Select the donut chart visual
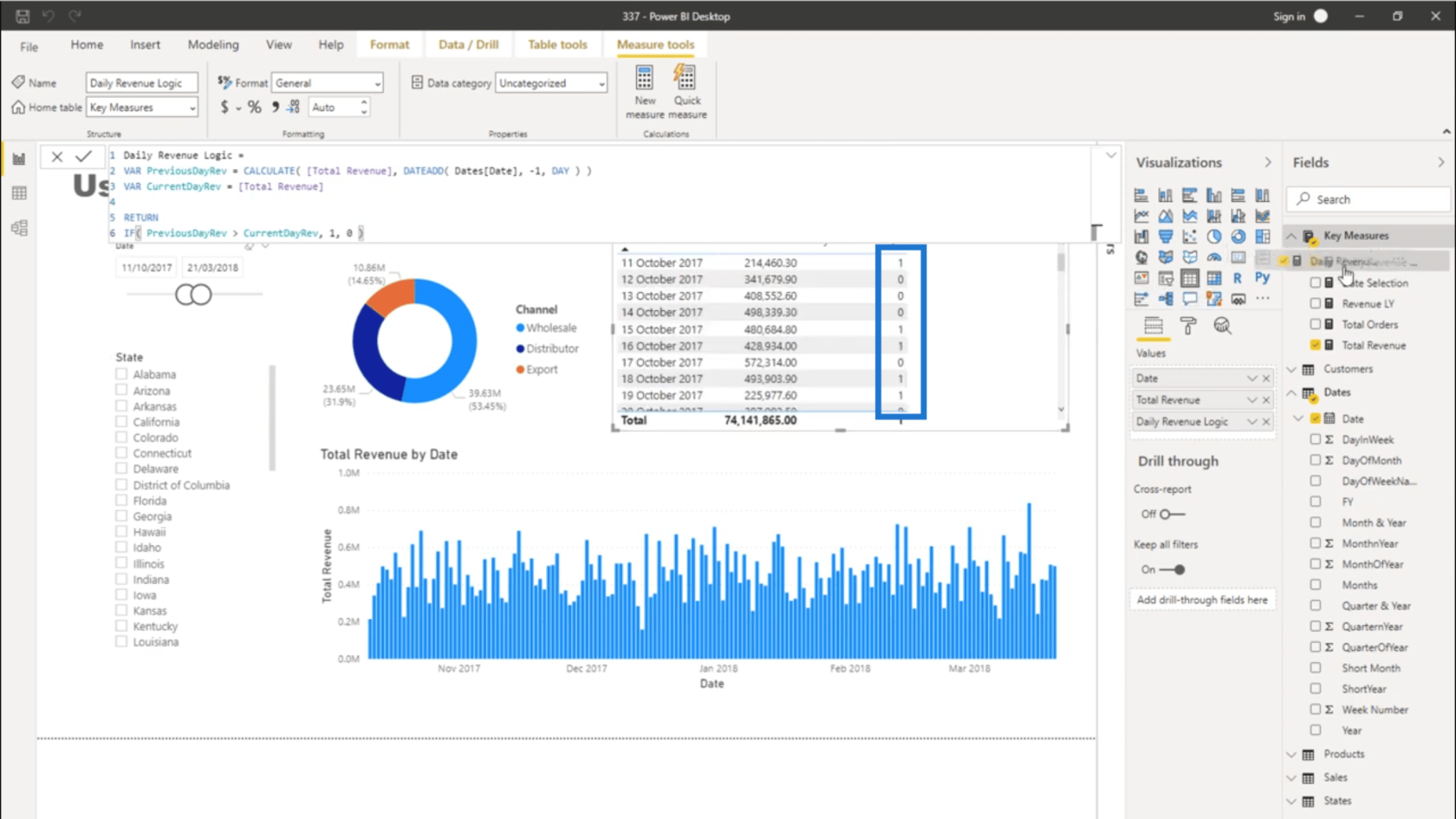1456x819 pixels. (x=1238, y=237)
